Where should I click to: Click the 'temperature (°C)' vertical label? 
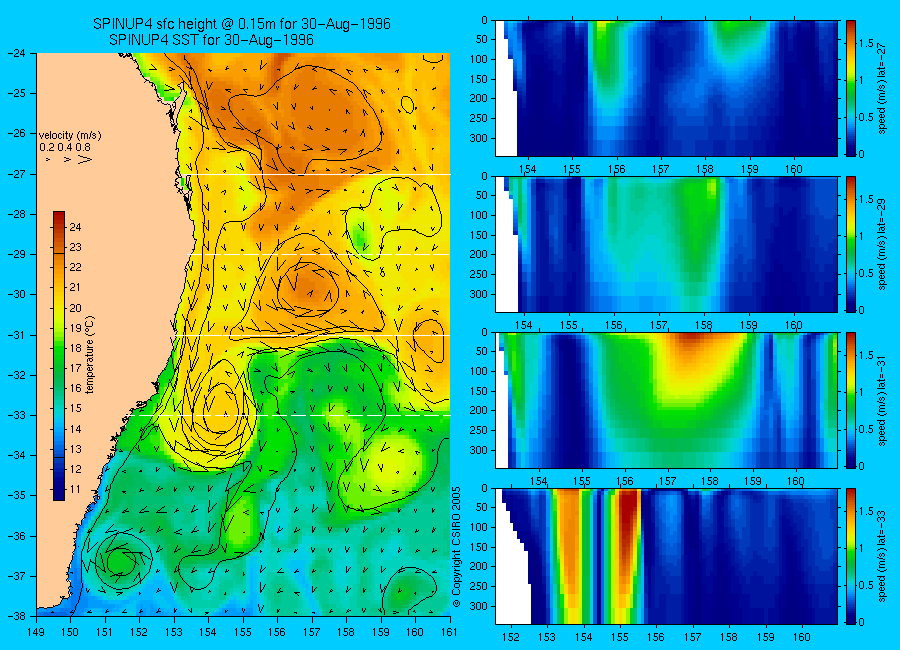(90, 355)
